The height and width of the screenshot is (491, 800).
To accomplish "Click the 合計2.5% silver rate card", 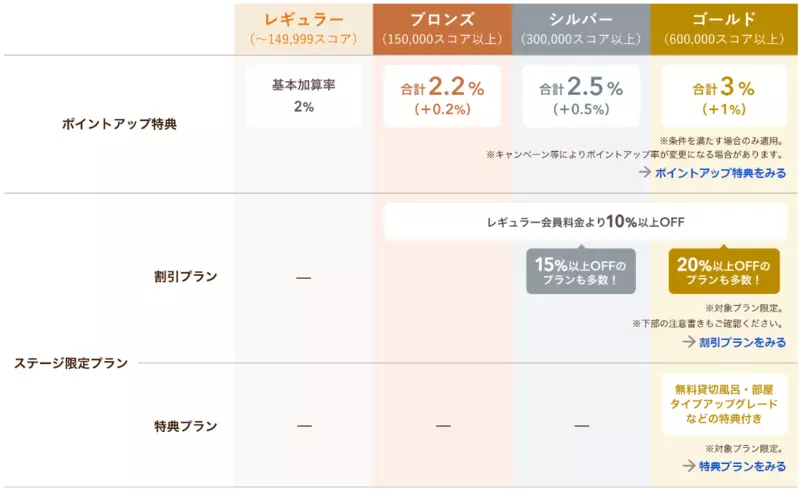I will click(581, 96).
